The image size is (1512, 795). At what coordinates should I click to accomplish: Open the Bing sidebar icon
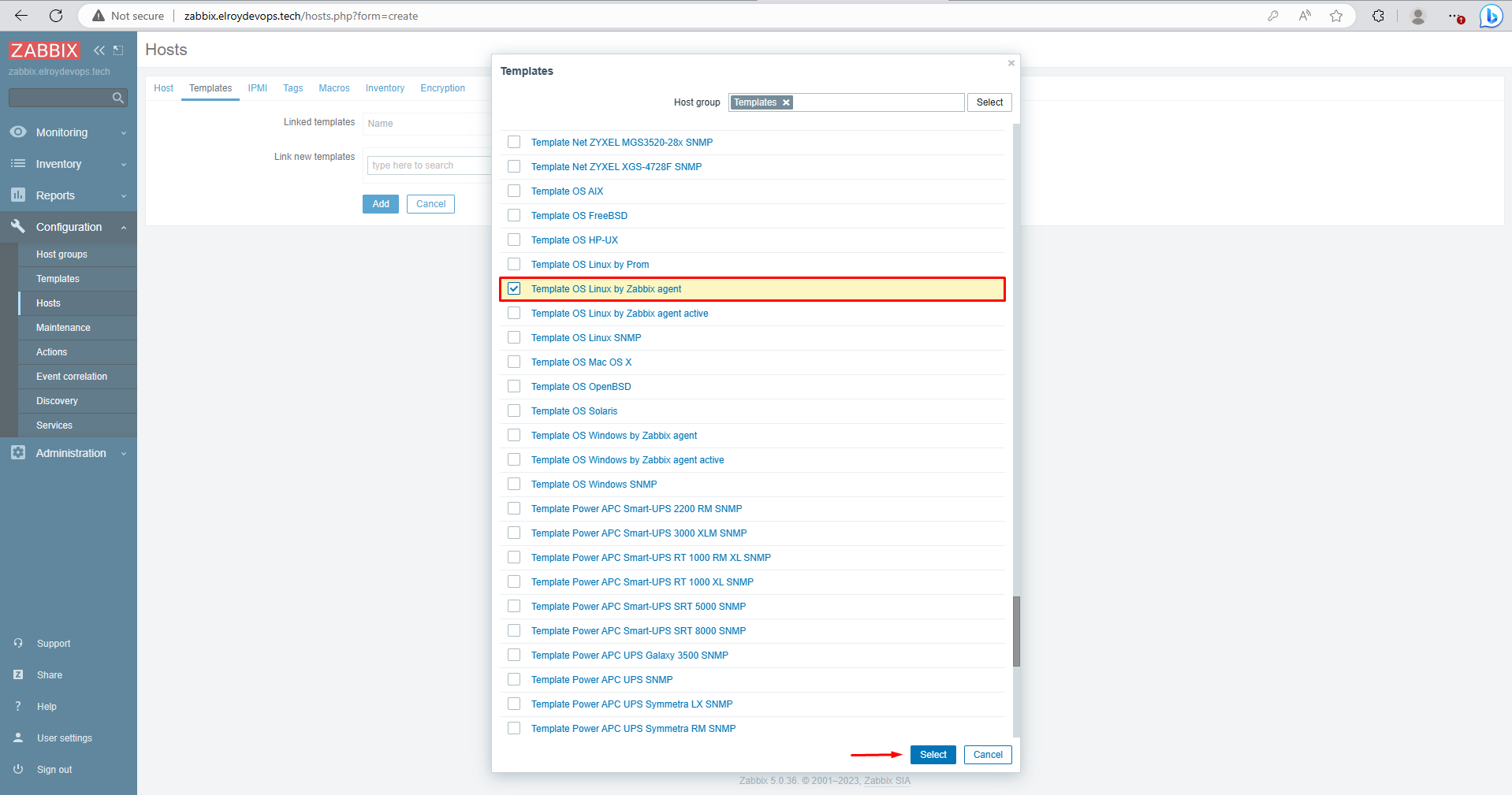click(x=1491, y=16)
